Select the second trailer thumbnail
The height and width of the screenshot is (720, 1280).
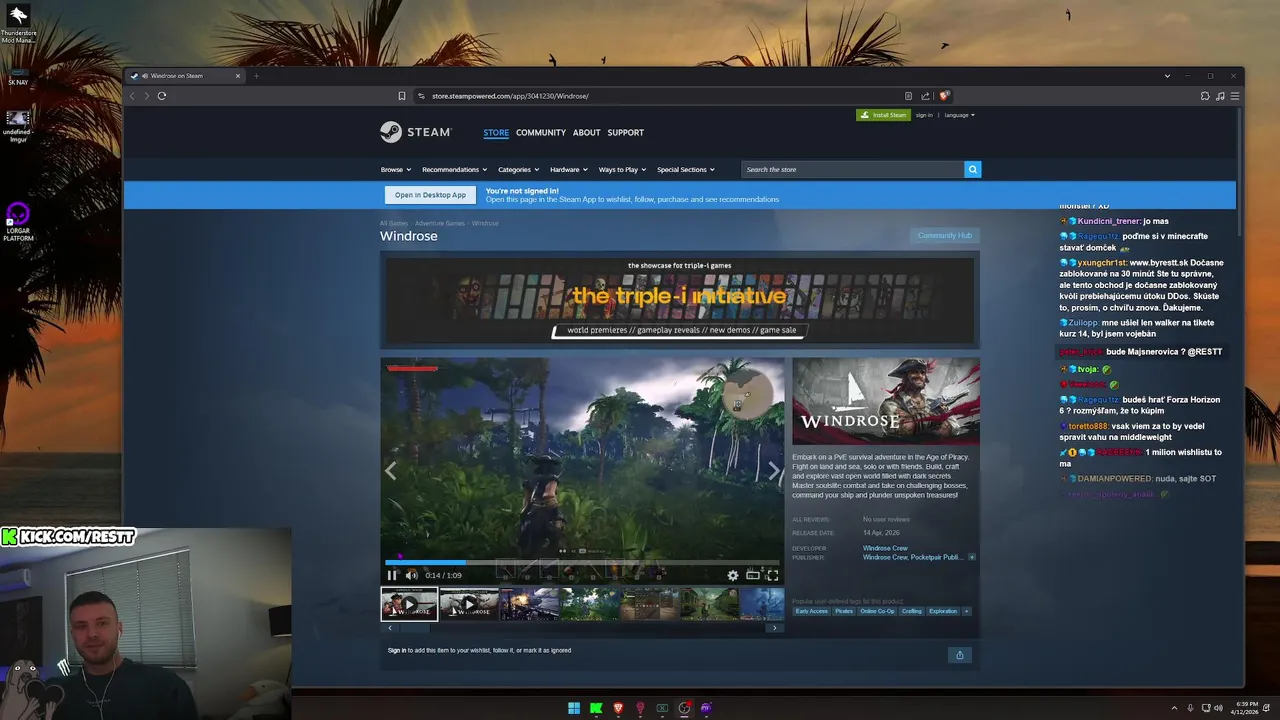pyautogui.click(x=469, y=604)
